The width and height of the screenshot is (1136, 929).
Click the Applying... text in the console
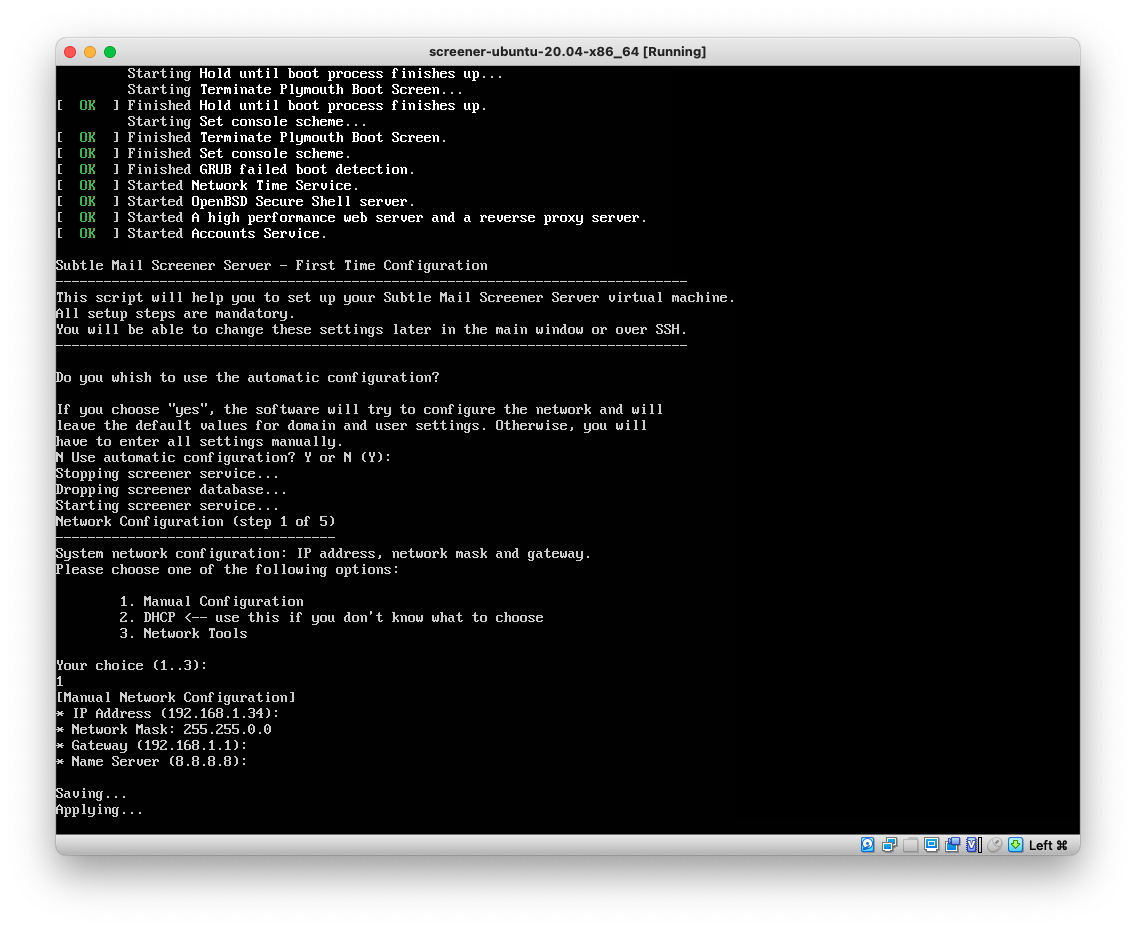click(99, 809)
